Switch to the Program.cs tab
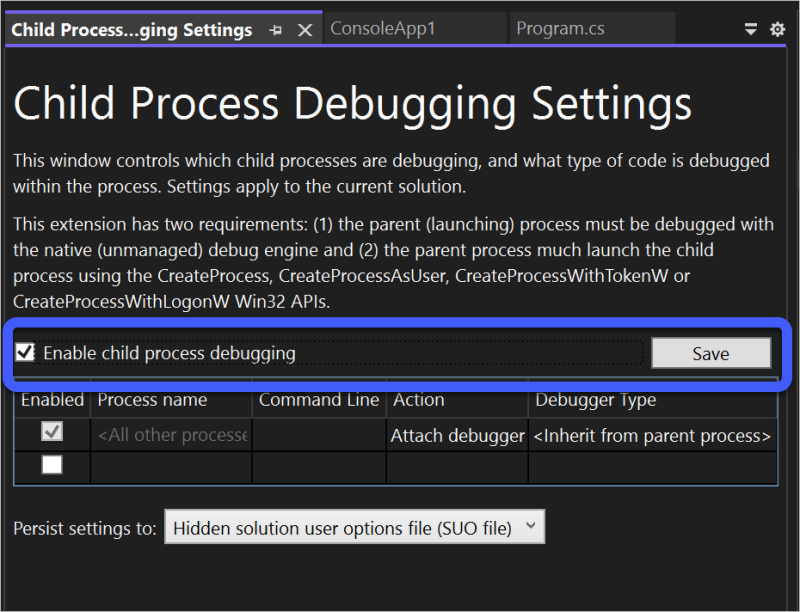The image size is (800, 612). 560,29
